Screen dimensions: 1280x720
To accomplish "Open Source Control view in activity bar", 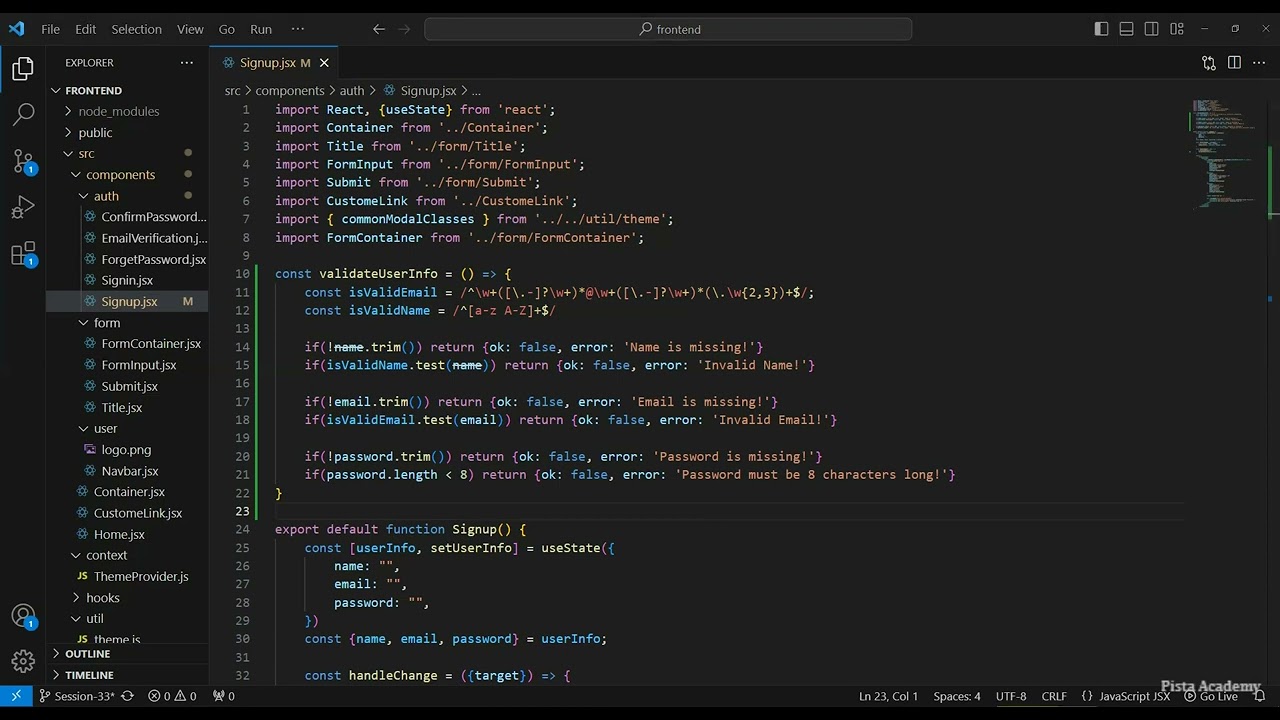I will (23, 161).
